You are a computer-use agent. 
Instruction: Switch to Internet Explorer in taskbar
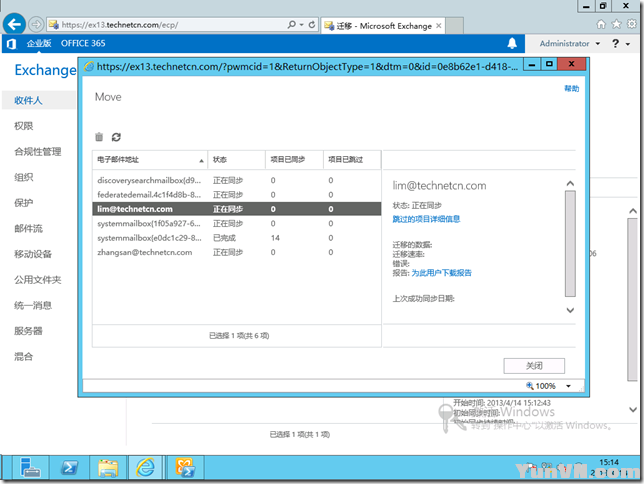point(146,468)
